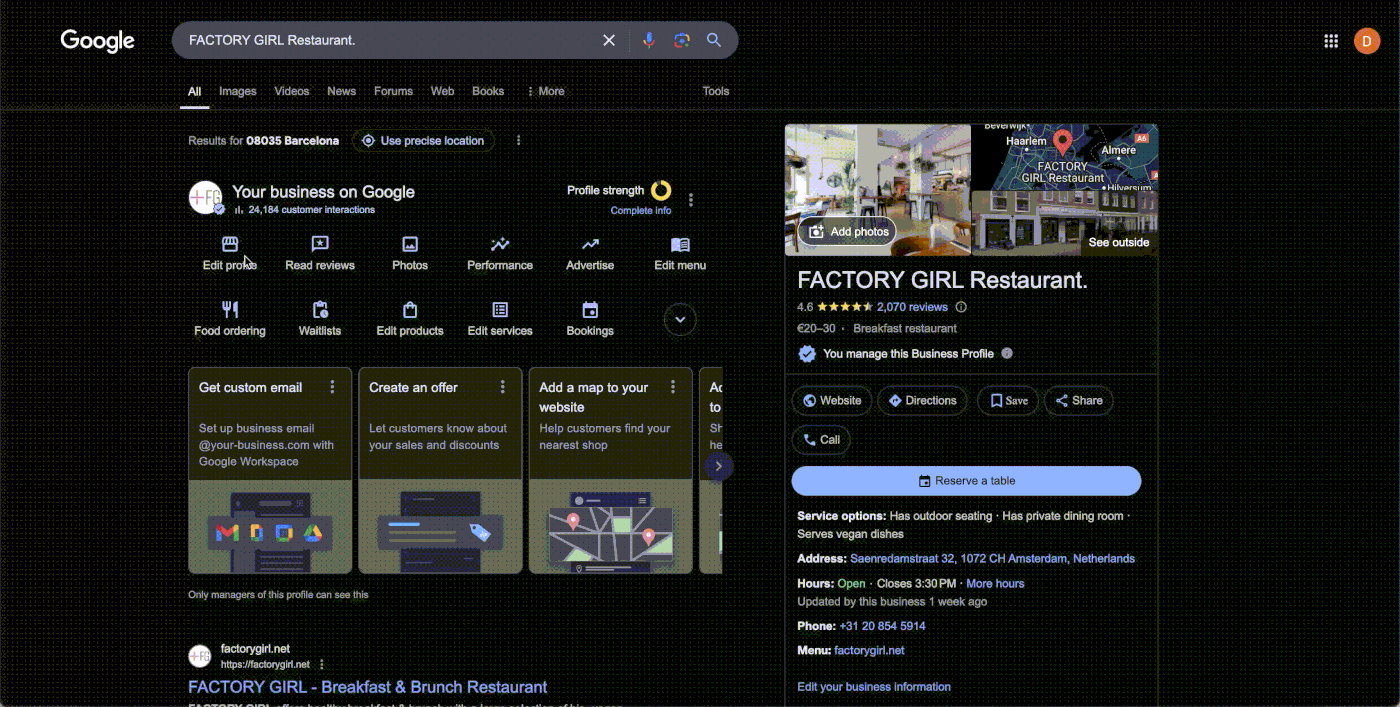View business Performance icon
Screen dimensions: 1400x707
499,243
